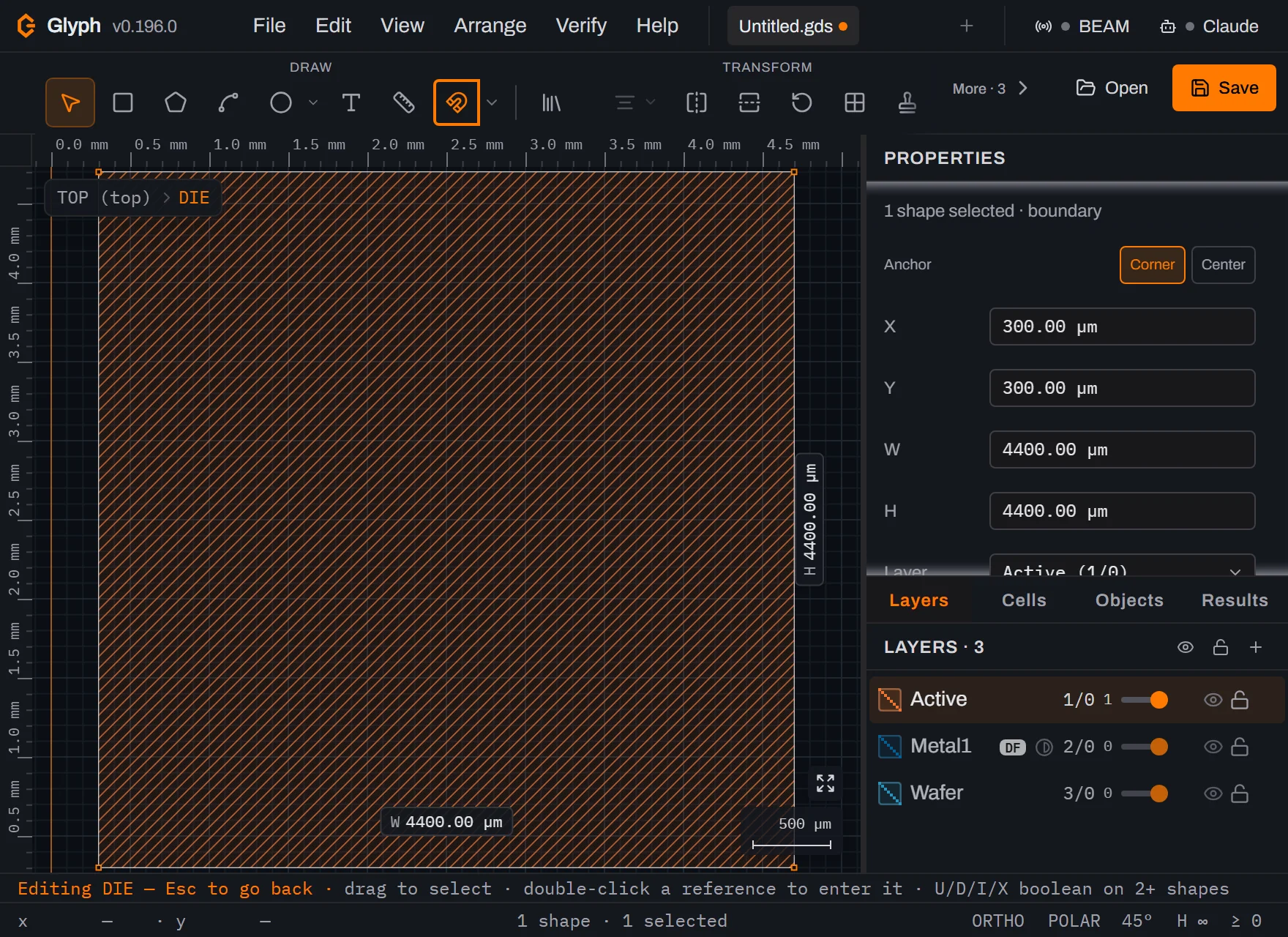Toggle lock on the Active layer
The height and width of the screenshot is (937, 1288).
tap(1240, 700)
